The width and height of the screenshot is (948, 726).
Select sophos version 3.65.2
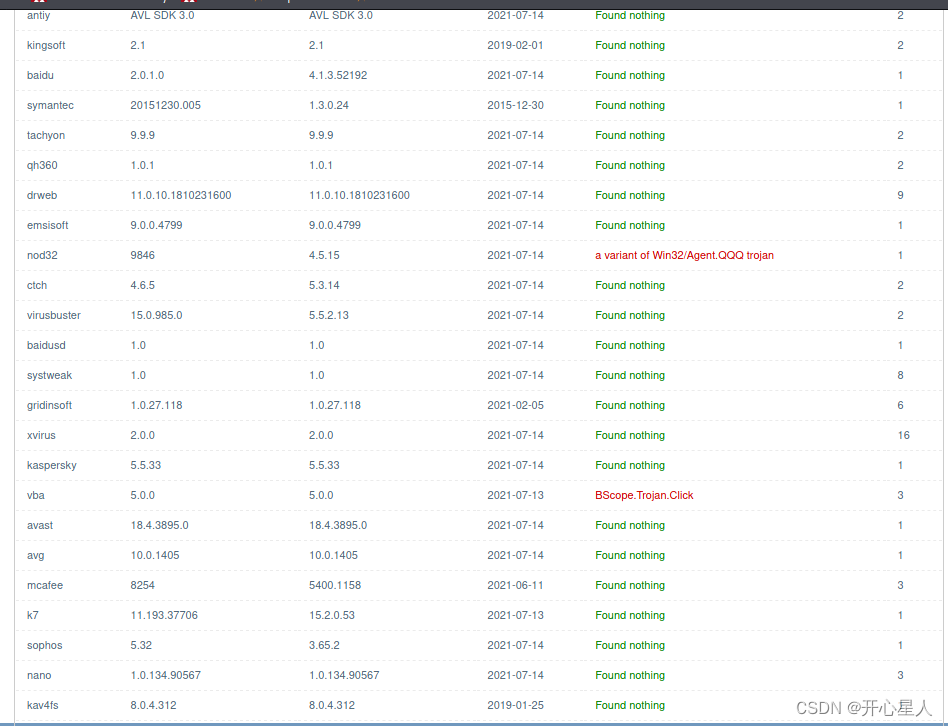tap(324, 646)
